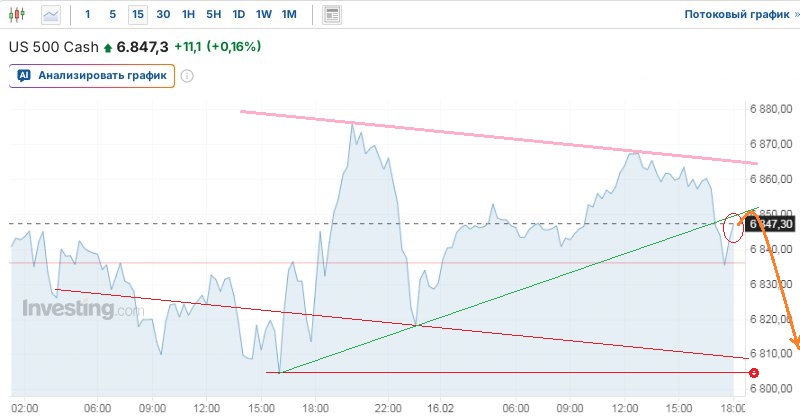
Task: Select the area chart type icon
Action: tap(51, 15)
